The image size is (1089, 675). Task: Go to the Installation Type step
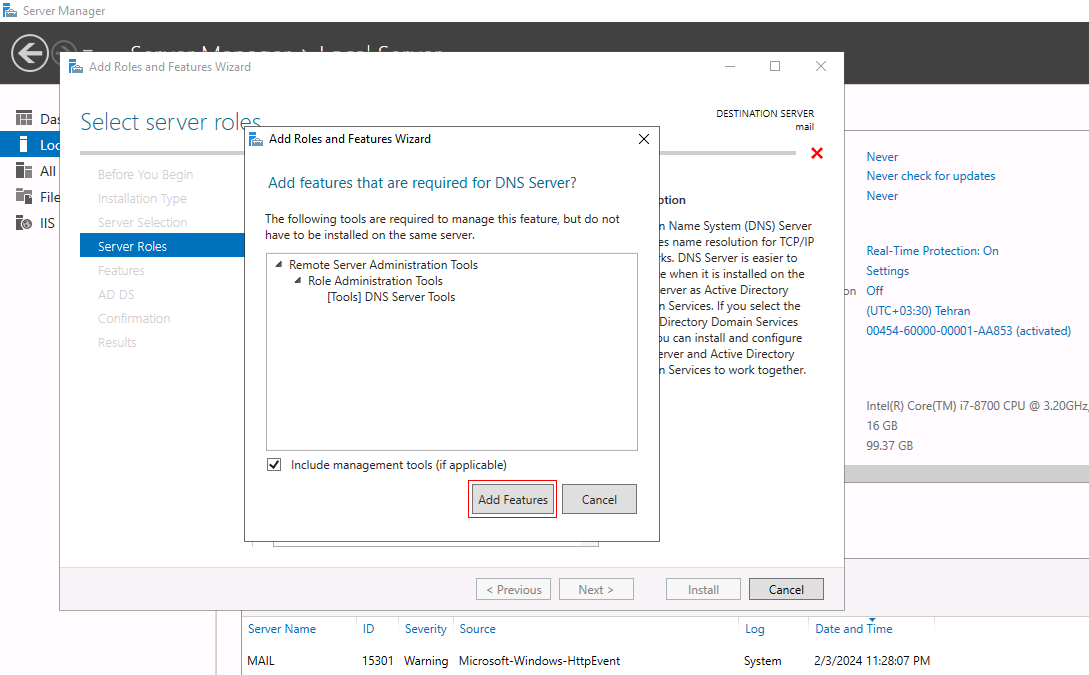click(142, 199)
